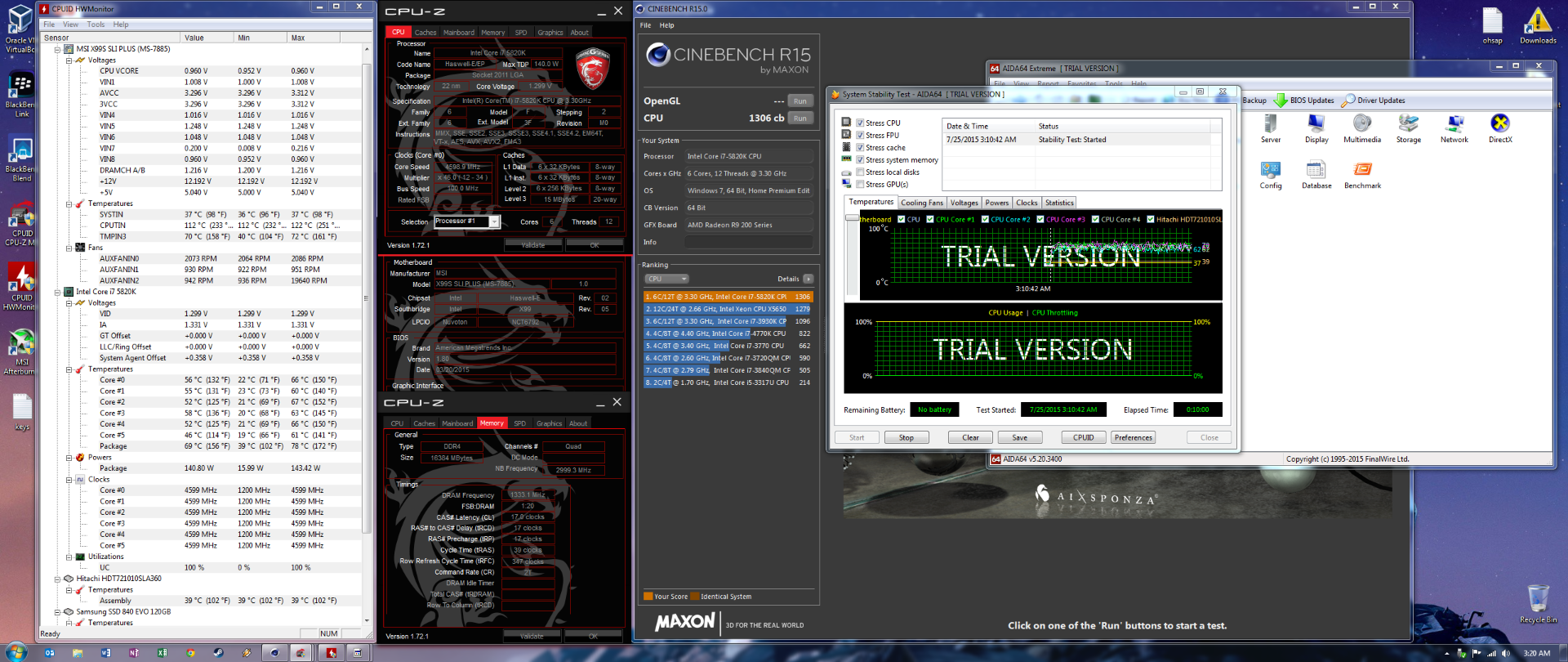Stop the AIDA64 stability test
1568x662 pixels.
[906, 438]
